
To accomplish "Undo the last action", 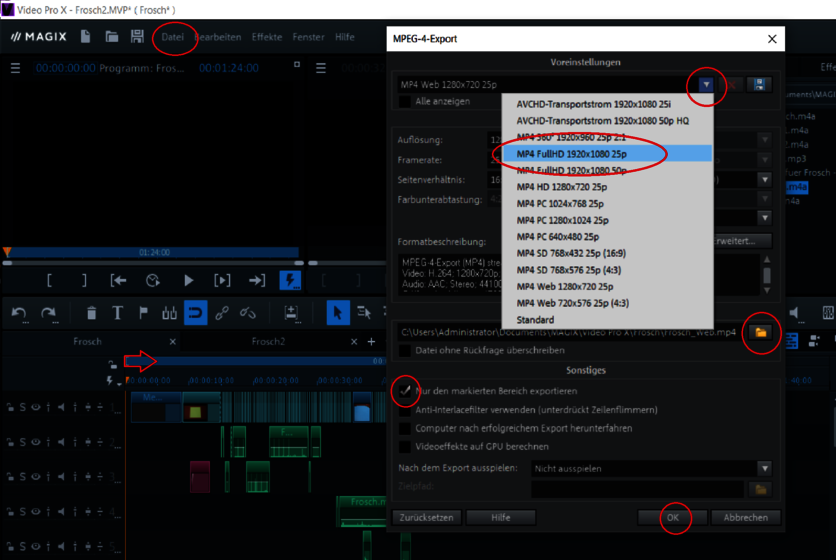I will tap(19, 313).
